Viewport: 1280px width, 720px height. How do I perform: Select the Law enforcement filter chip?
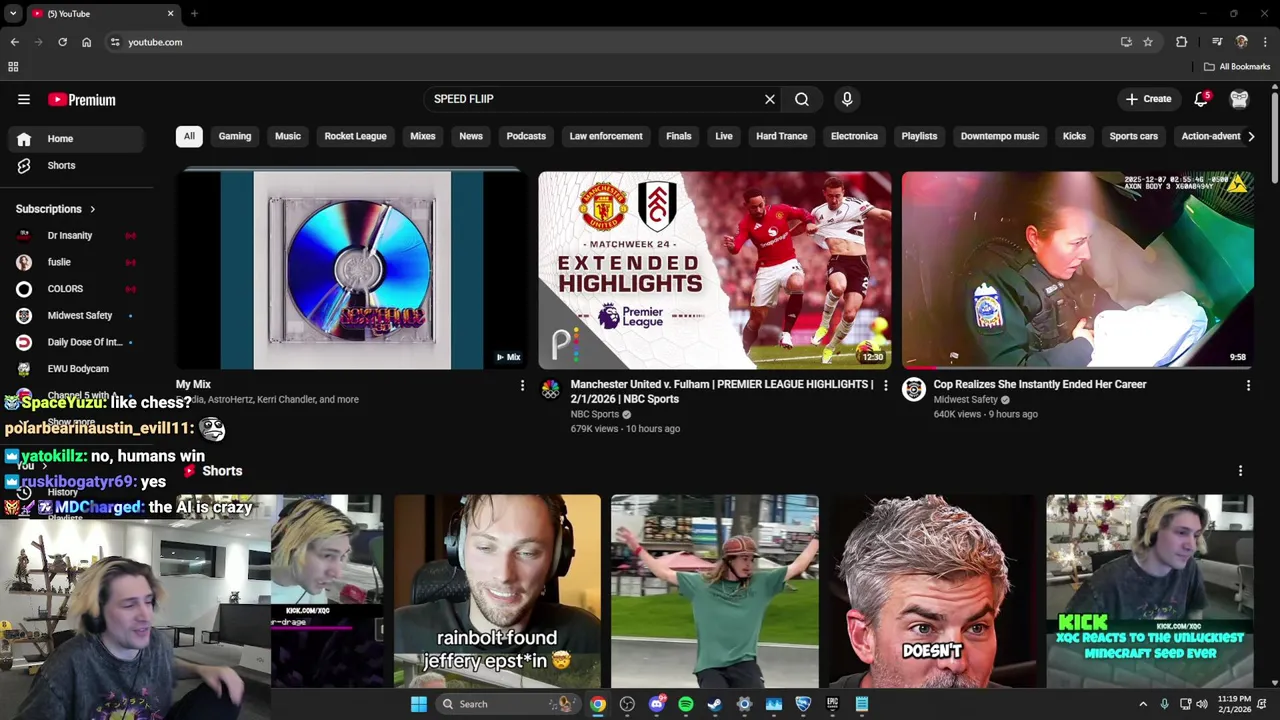(x=606, y=136)
